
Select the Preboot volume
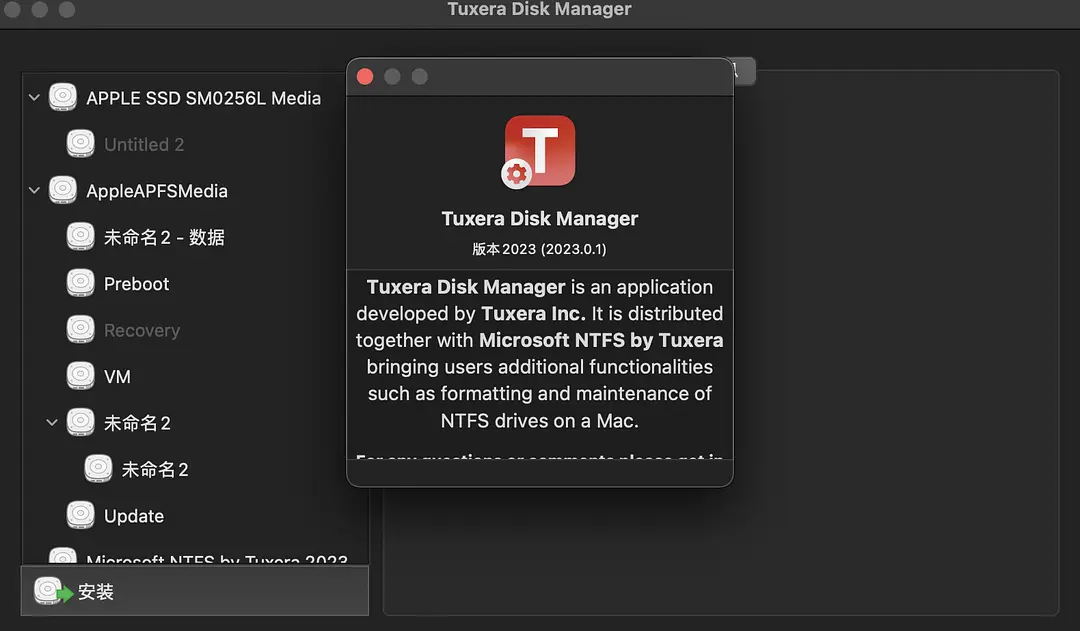(x=136, y=284)
